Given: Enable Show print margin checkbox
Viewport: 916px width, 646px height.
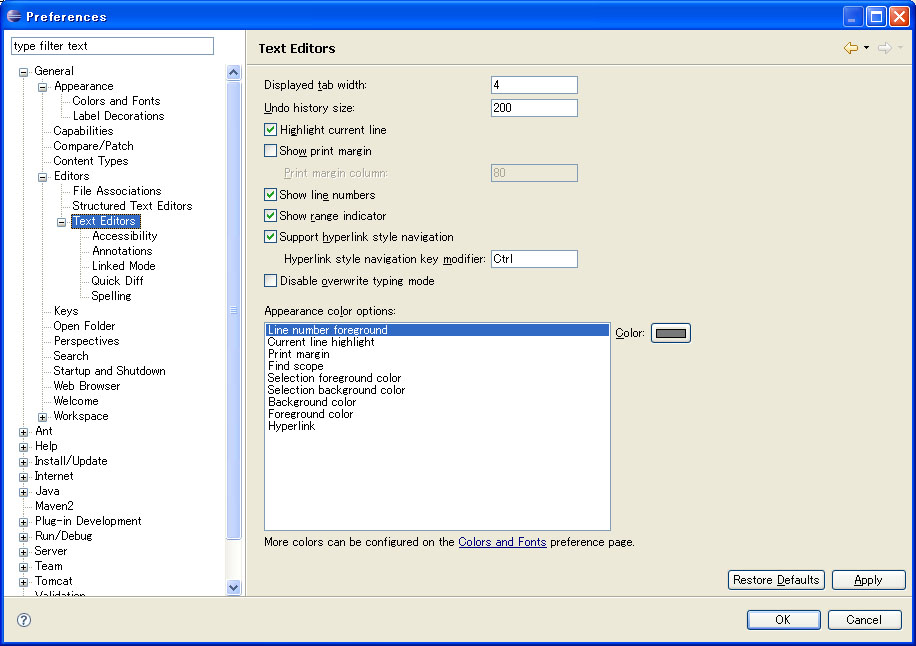Looking at the screenshot, I should [271, 151].
